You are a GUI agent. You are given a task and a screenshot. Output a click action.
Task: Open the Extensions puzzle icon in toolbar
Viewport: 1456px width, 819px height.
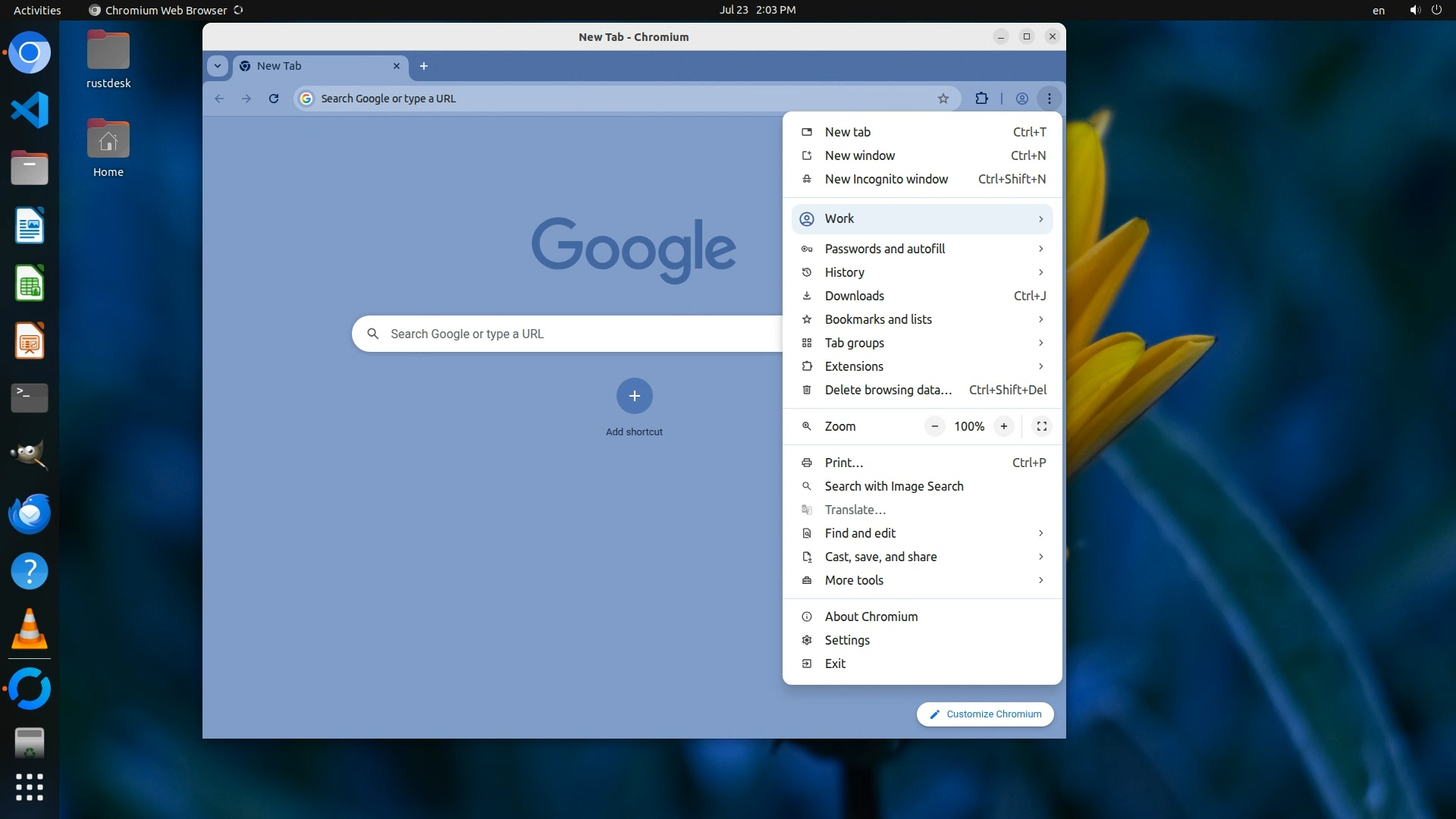click(x=981, y=99)
